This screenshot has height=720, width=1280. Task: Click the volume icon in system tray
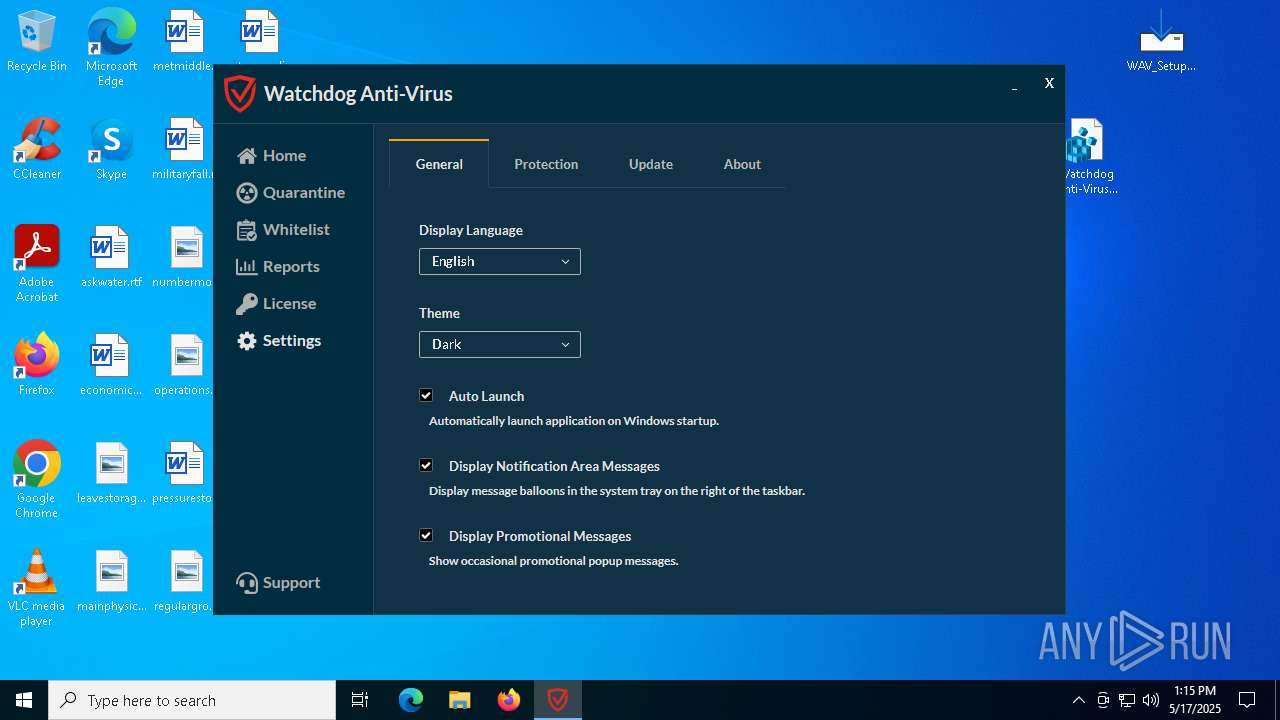[x=1151, y=700]
